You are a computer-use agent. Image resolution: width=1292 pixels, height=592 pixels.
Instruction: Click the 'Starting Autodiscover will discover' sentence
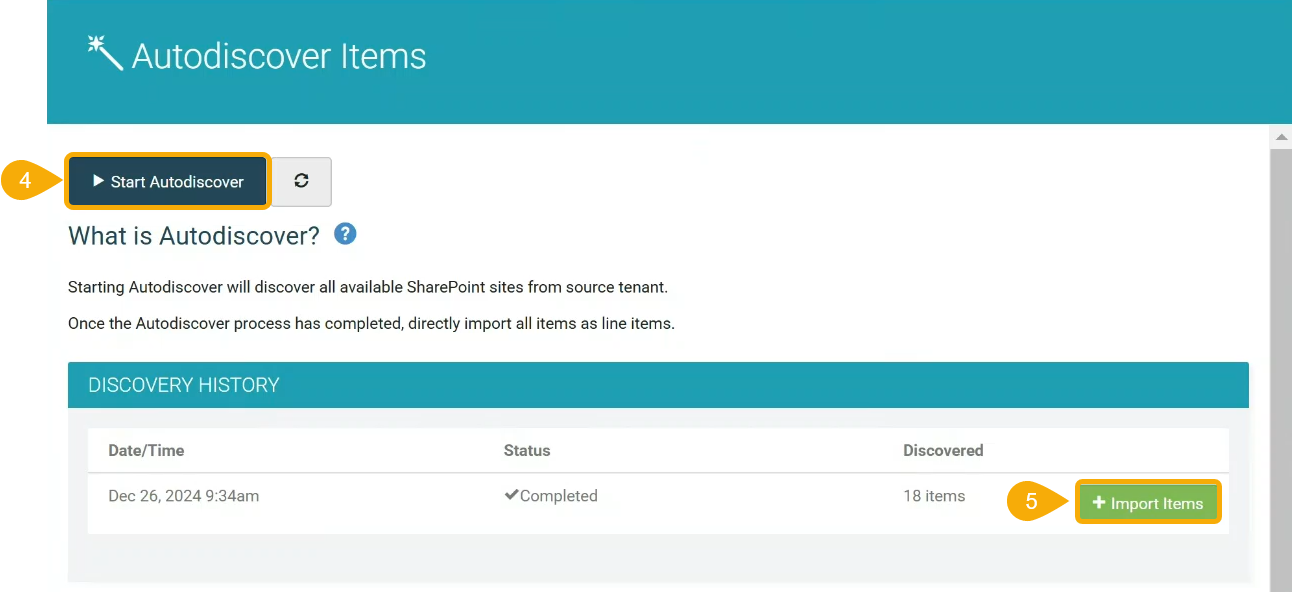coord(368,287)
